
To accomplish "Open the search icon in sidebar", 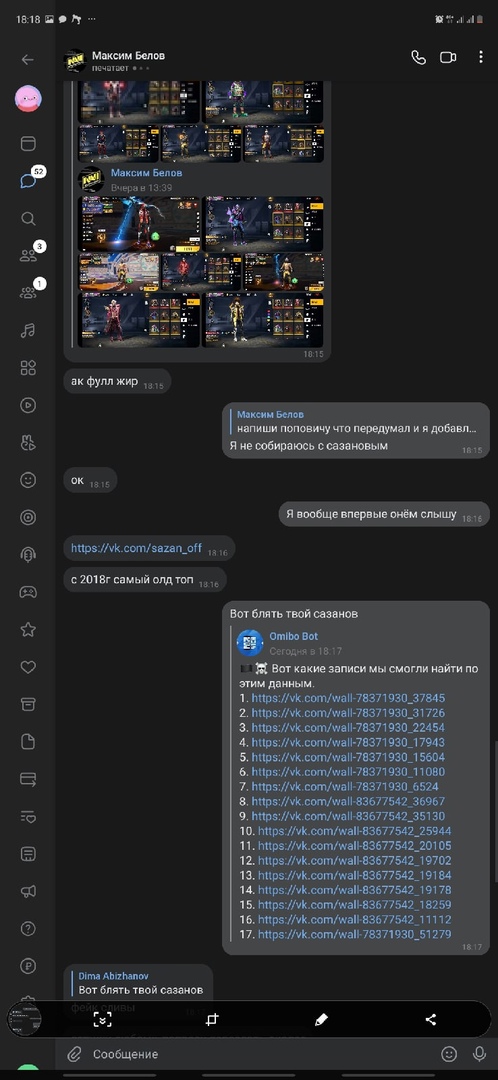I will [28, 219].
